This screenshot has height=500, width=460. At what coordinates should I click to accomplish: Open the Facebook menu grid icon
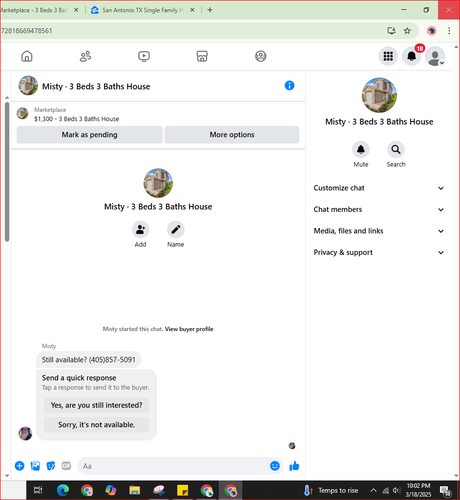pyautogui.click(x=388, y=56)
